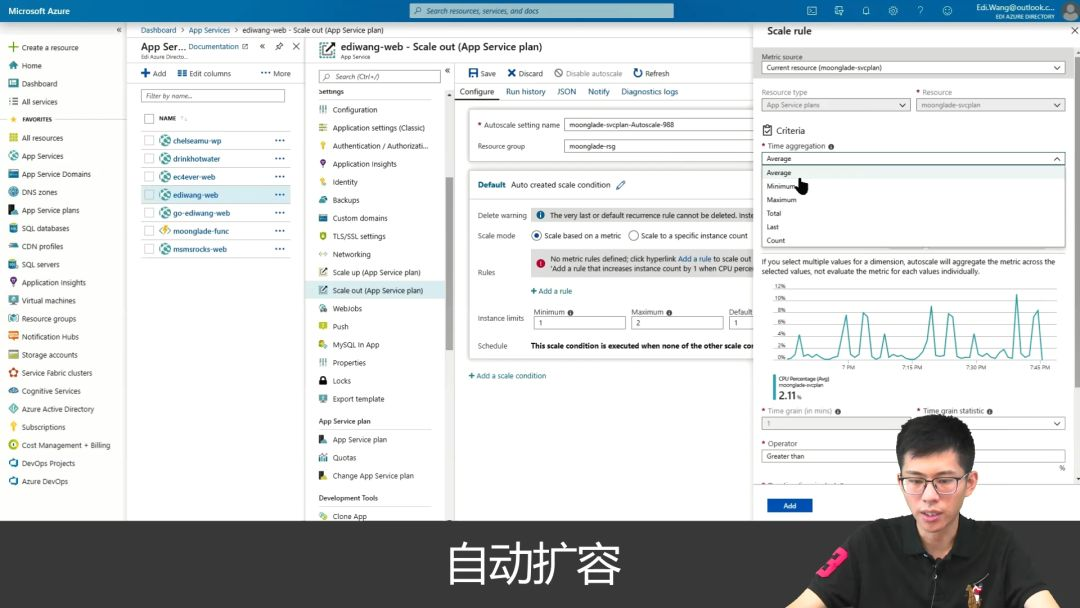The width and height of the screenshot is (1080, 608).
Task: Open the Operator Greater than dropdown
Action: (913, 456)
